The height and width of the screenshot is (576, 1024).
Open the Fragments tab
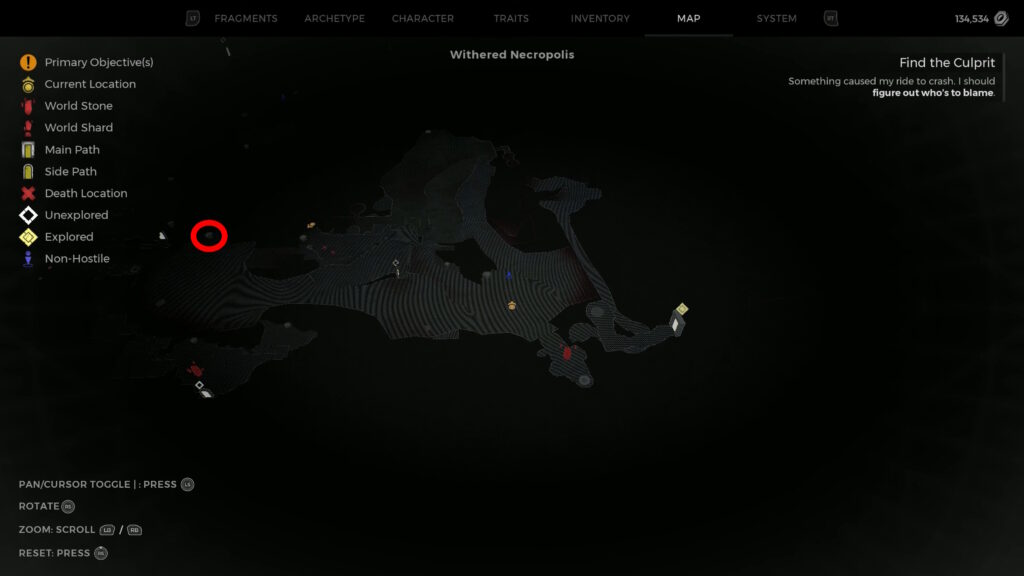coord(246,18)
